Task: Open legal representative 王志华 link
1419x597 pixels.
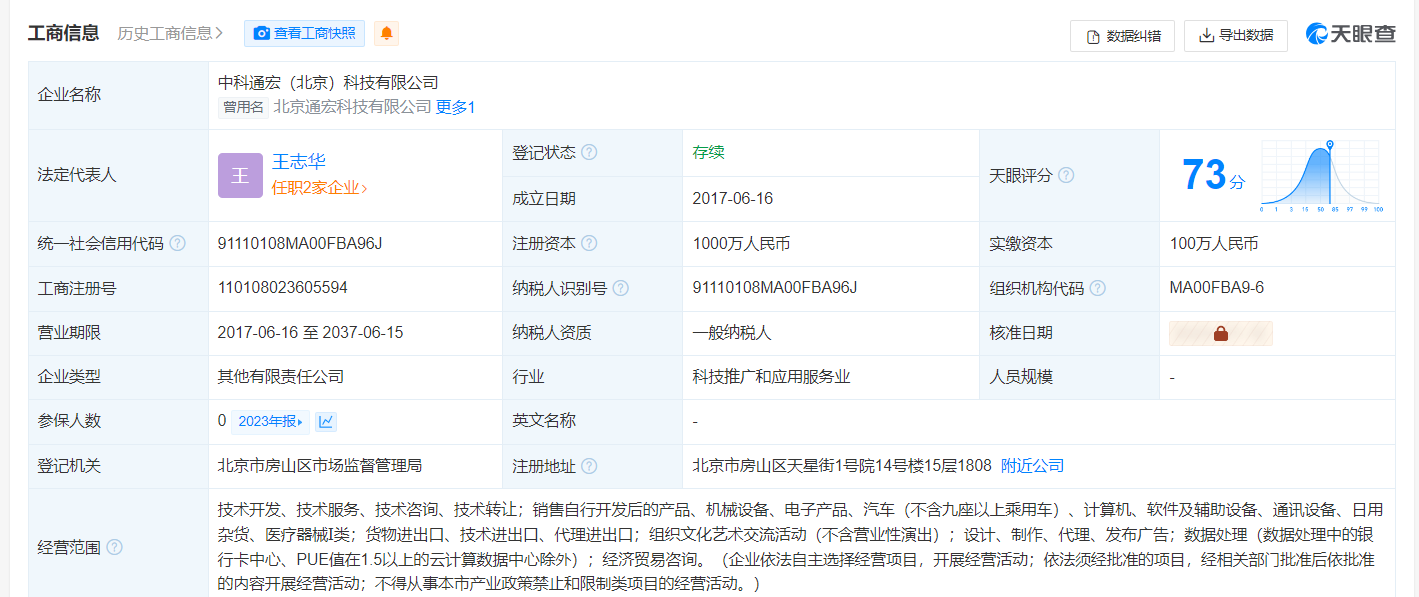Action: point(299,162)
